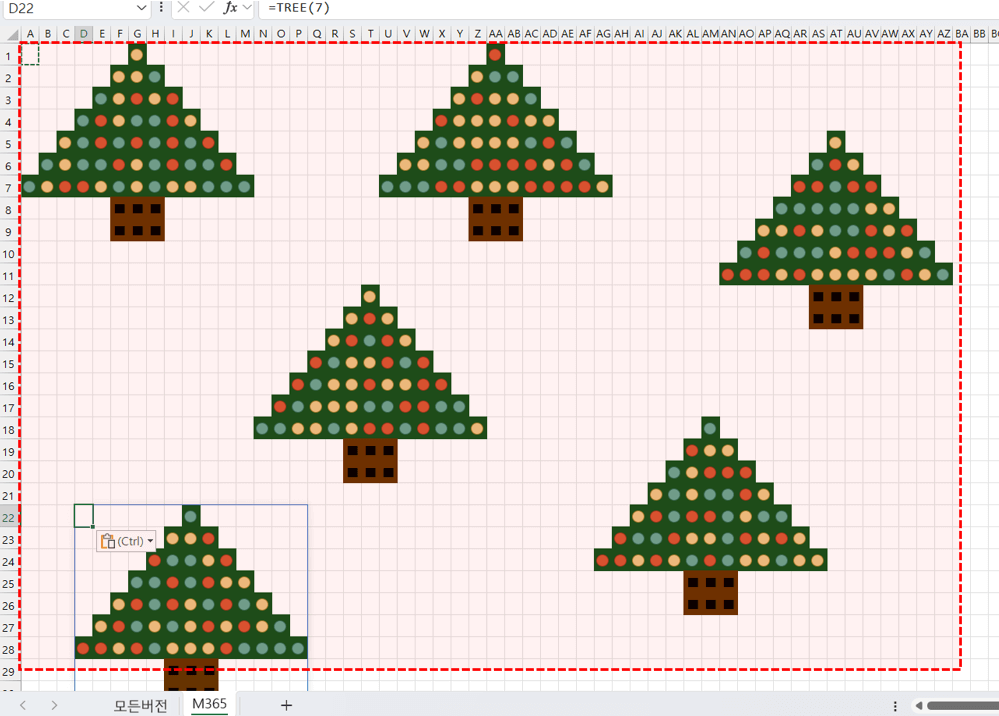Select the M365 sheet tab
The height and width of the screenshot is (716, 999).
[x=210, y=704]
